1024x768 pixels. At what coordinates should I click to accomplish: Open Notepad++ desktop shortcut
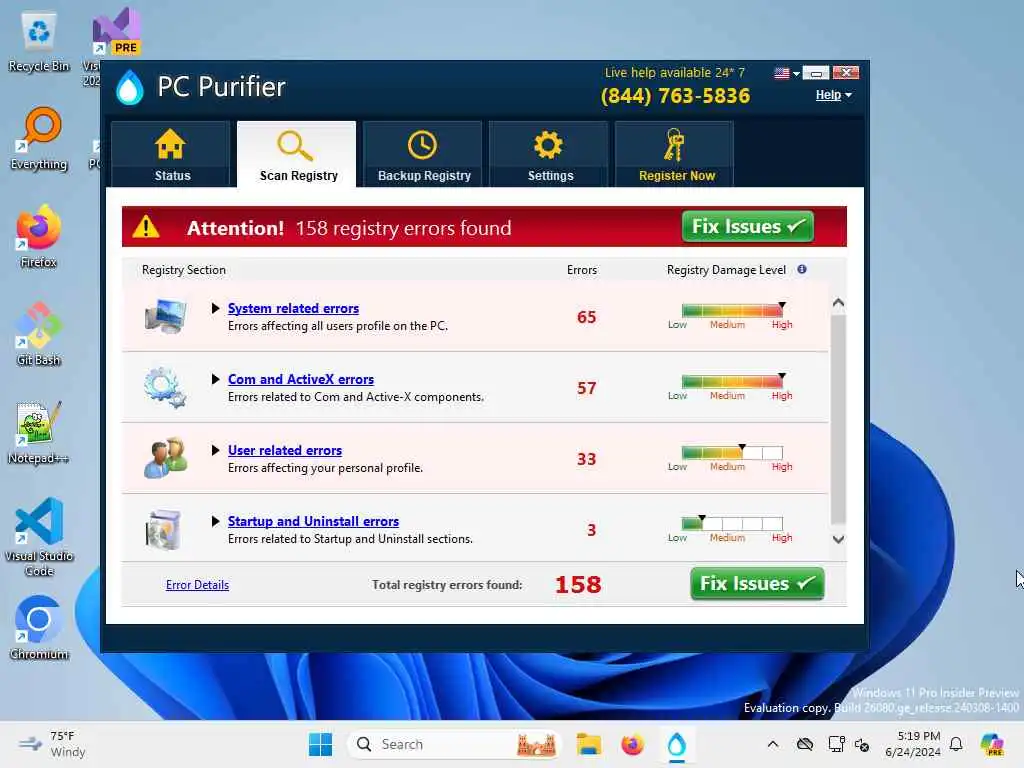point(39,432)
